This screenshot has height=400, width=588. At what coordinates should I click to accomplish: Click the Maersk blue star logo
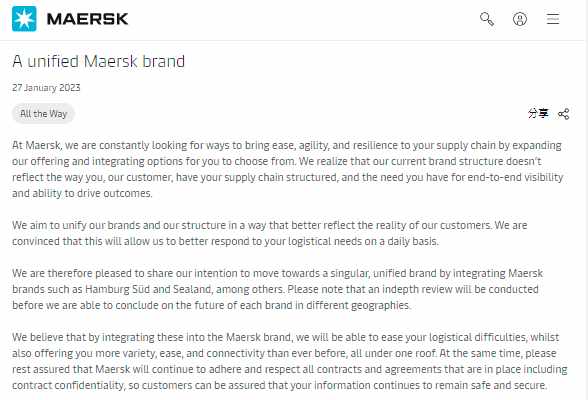click(x=24, y=19)
